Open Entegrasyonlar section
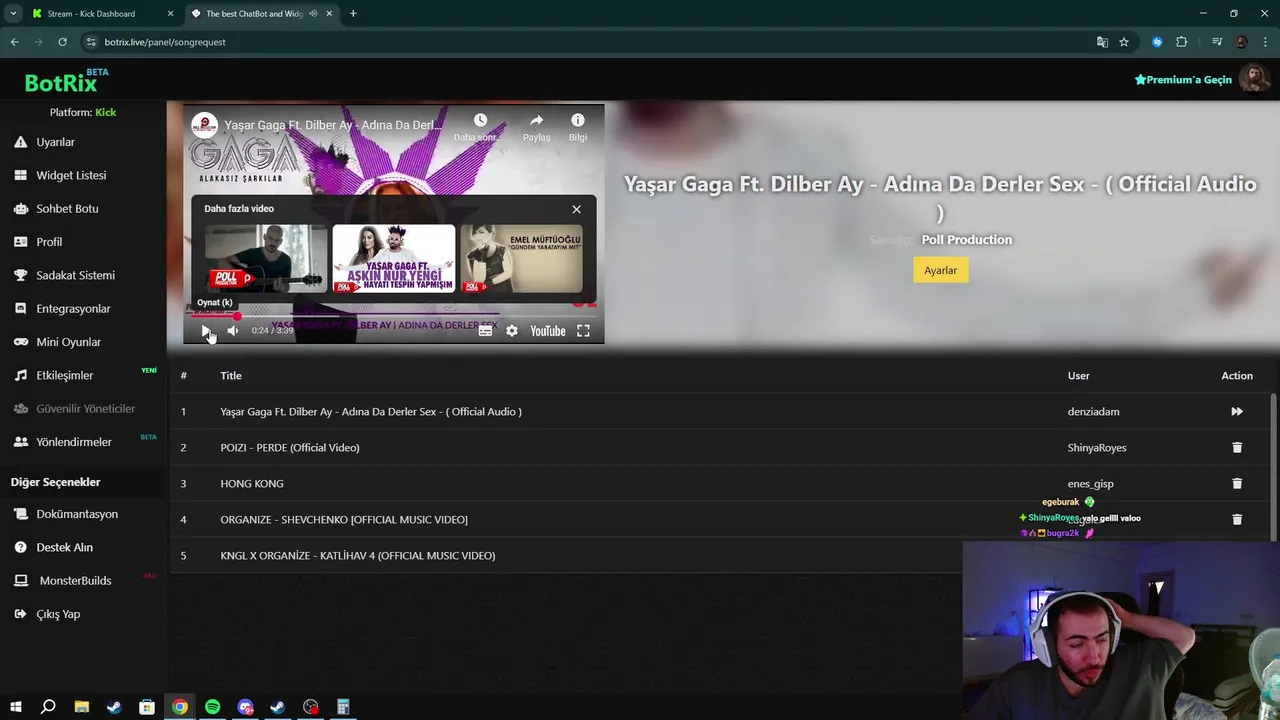This screenshot has height=720, width=1280. [73, 309]
